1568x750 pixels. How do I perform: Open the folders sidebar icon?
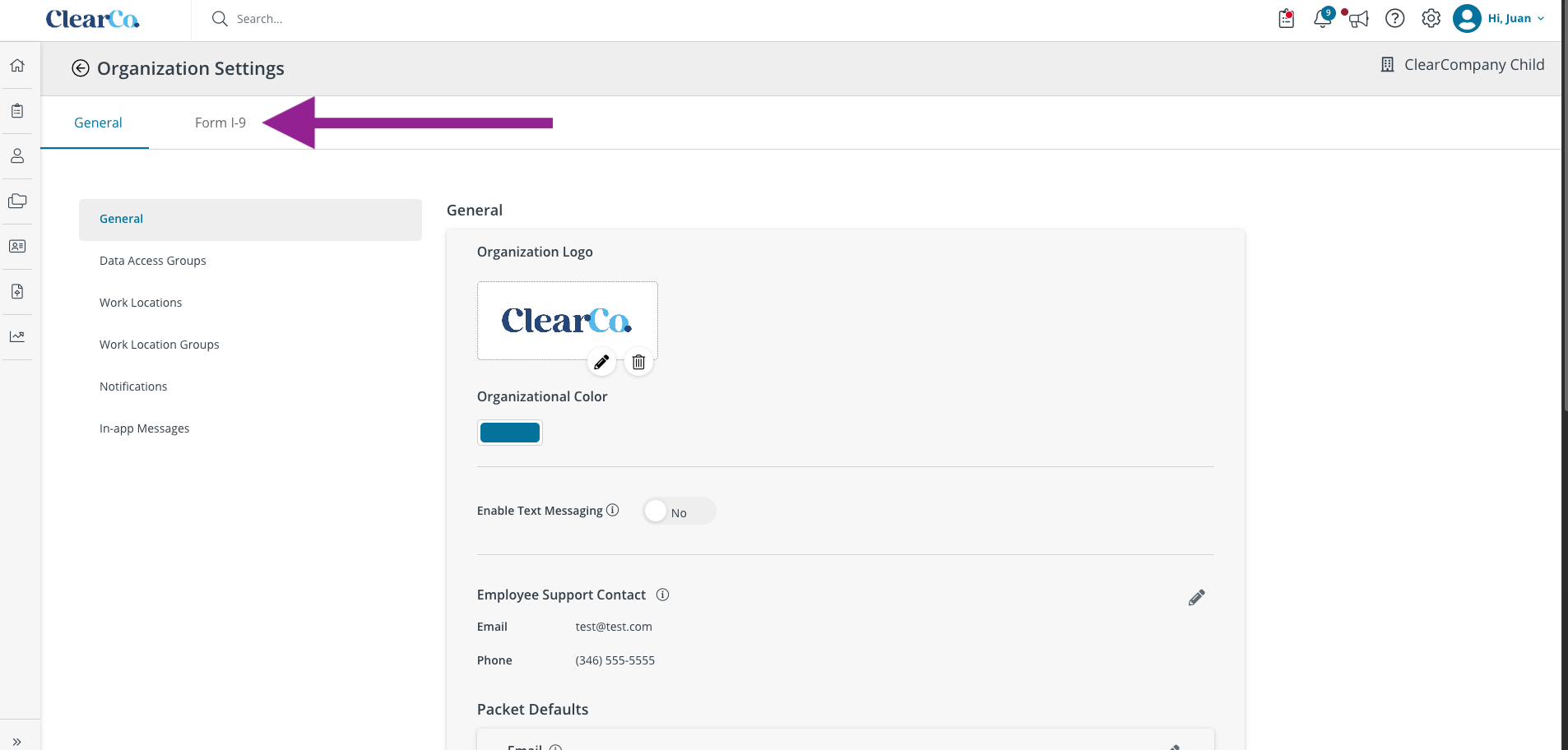click(17, 201)
